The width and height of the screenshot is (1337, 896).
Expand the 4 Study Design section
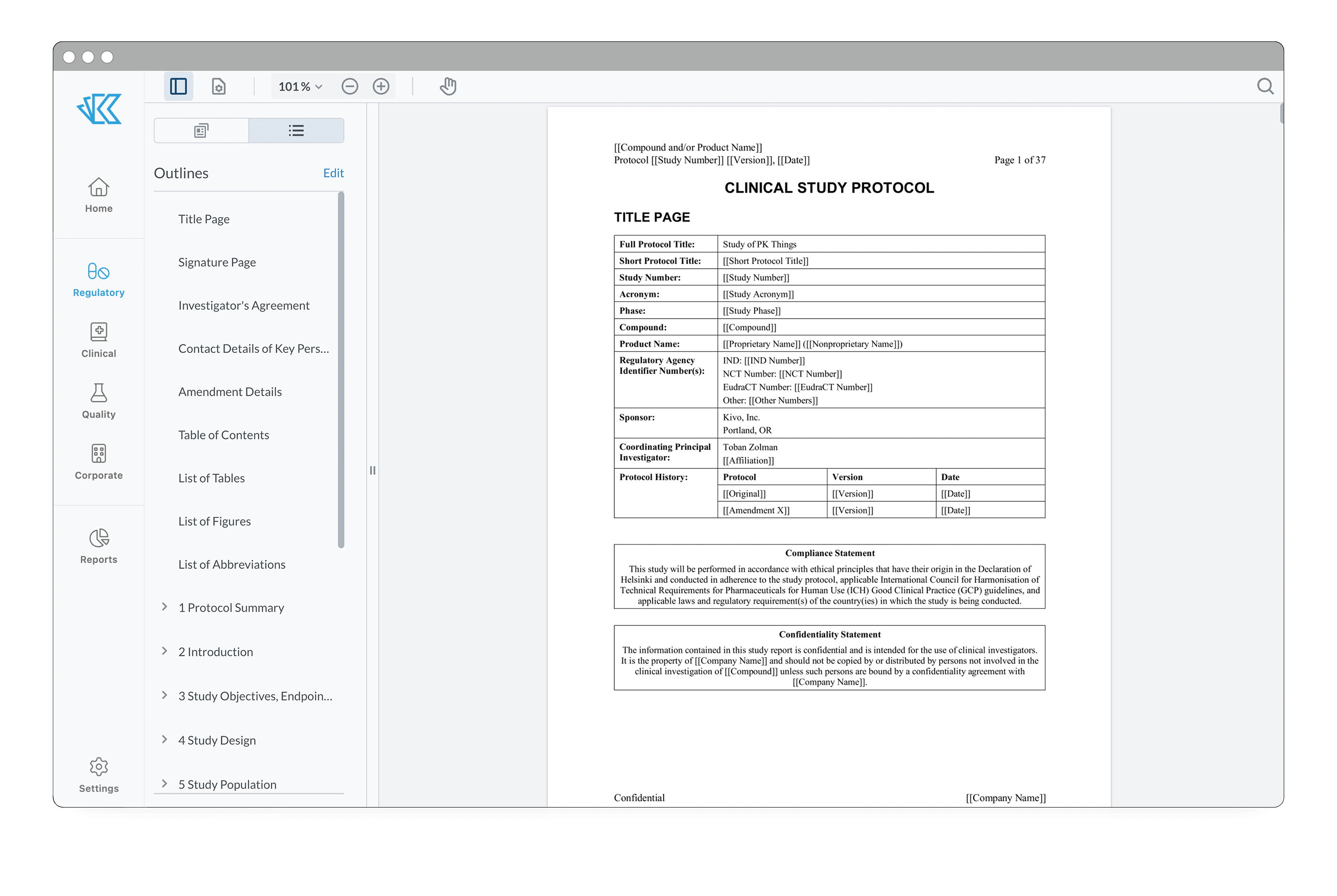[x=165, y=740]
